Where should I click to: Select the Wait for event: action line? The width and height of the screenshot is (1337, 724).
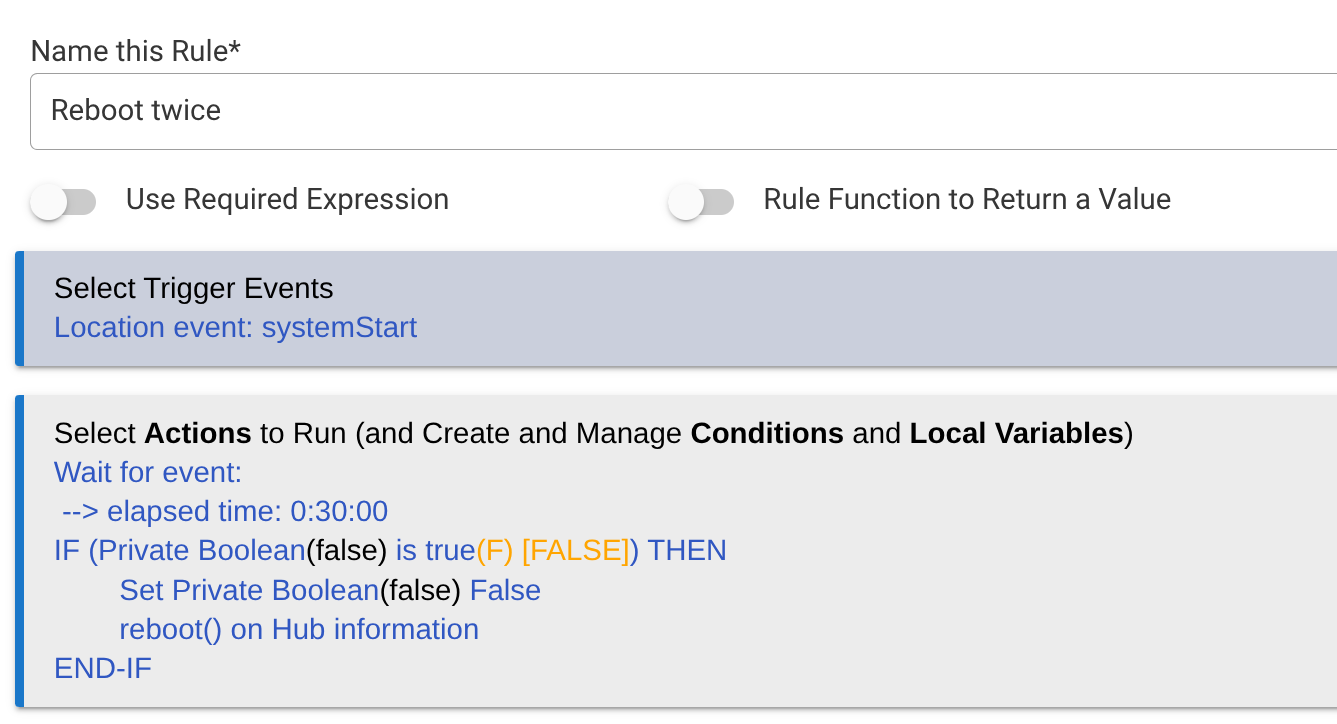tap(148, 472)
